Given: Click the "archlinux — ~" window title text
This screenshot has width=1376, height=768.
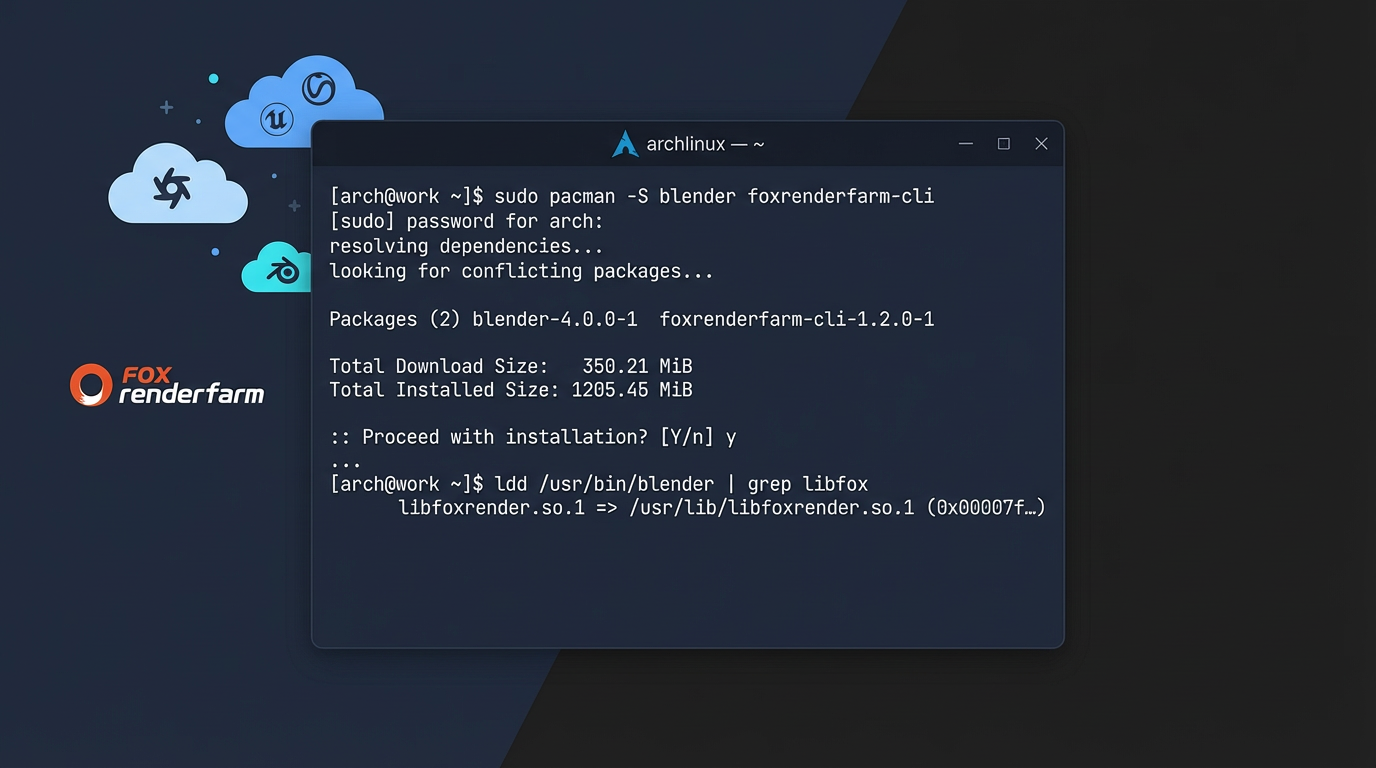Looking at the screenshot, I should click(705, 144).
